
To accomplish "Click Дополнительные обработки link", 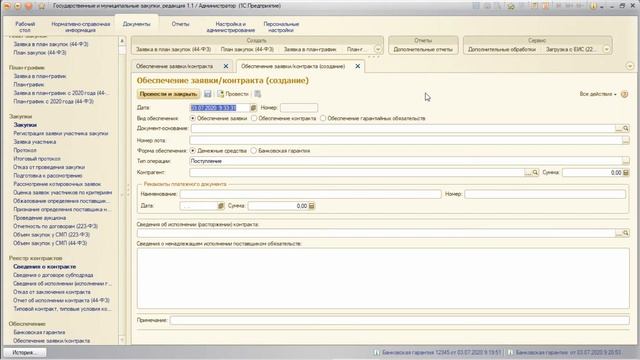I will pos(502,49).
